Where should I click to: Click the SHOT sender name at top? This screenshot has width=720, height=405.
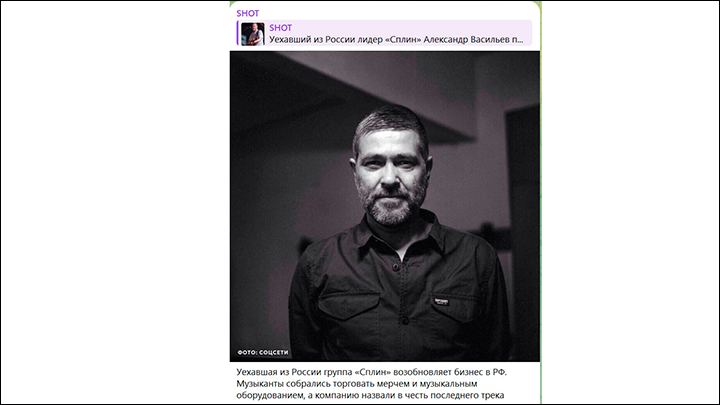pos(248,13)
